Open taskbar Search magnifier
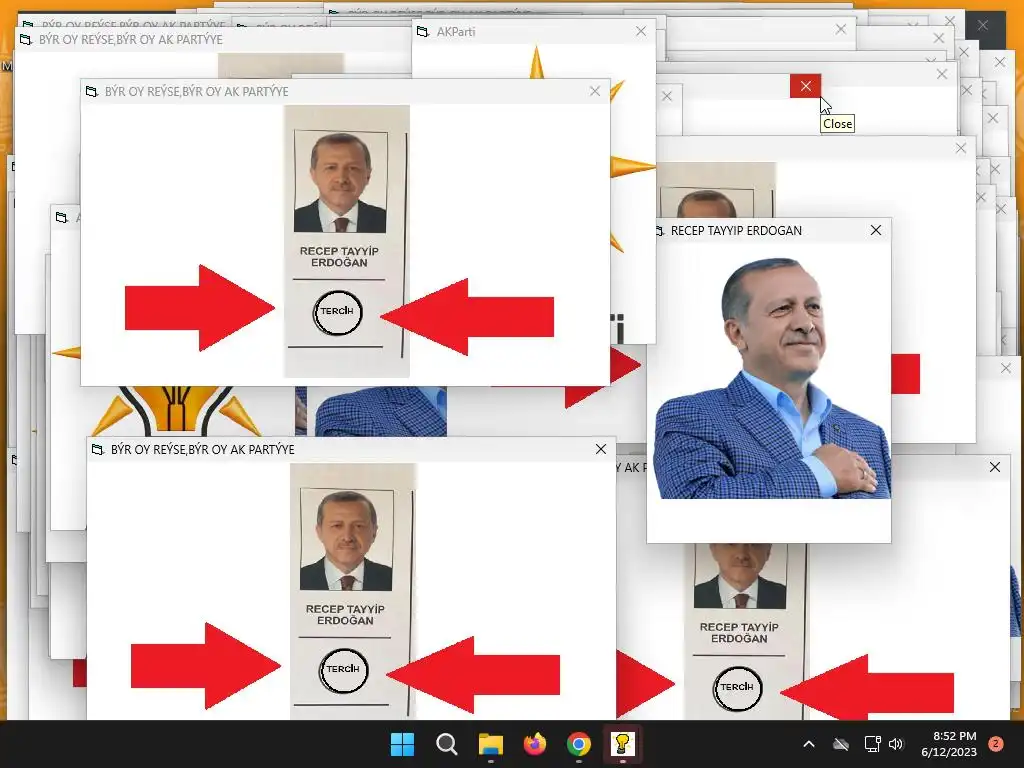1024x768 pixels. 447,744
